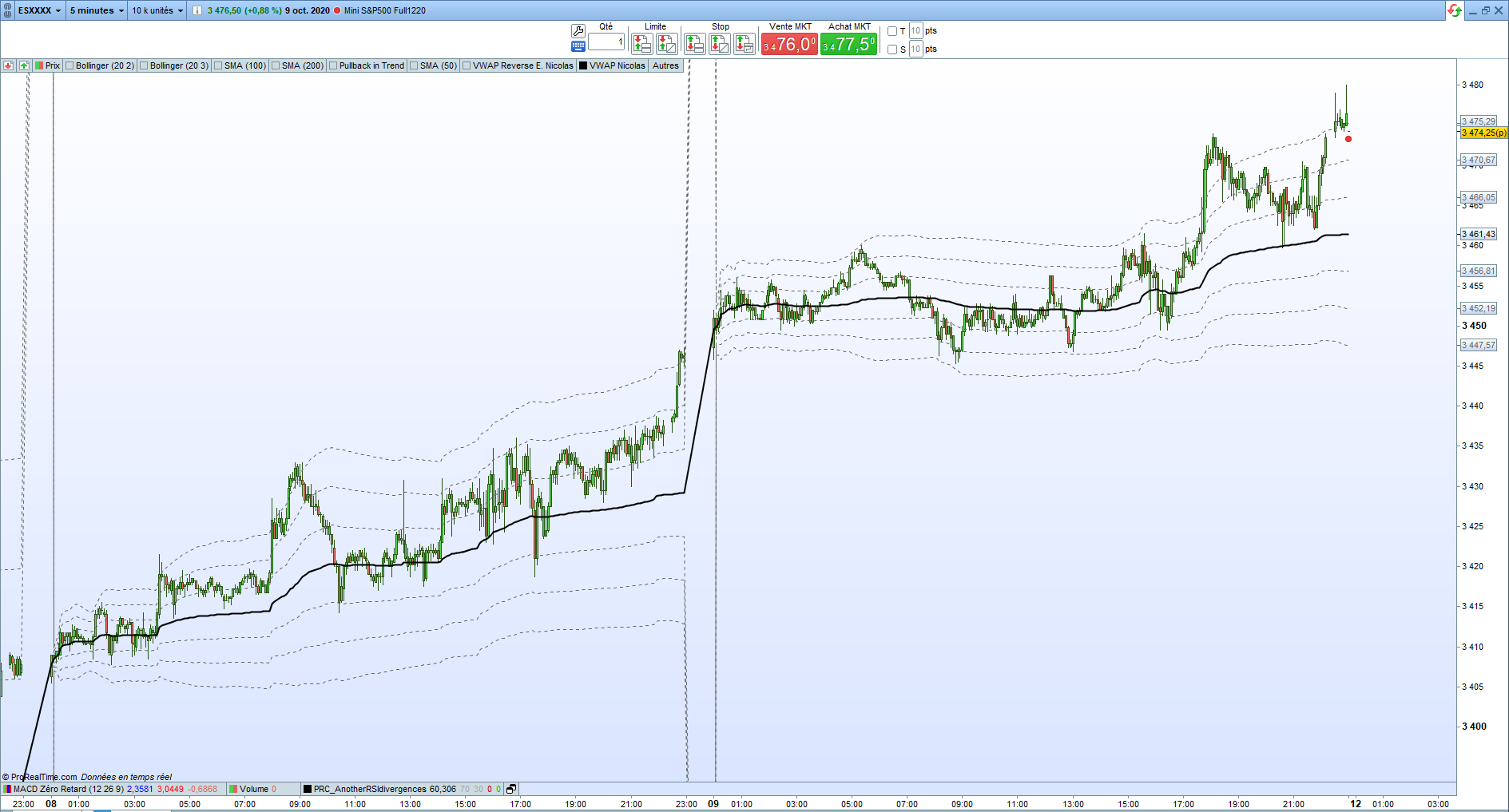Open the ESXXXX instrument dropdown
Image resolution: width=1509 pixels, height=812 pixels.
tap(40, 10)
